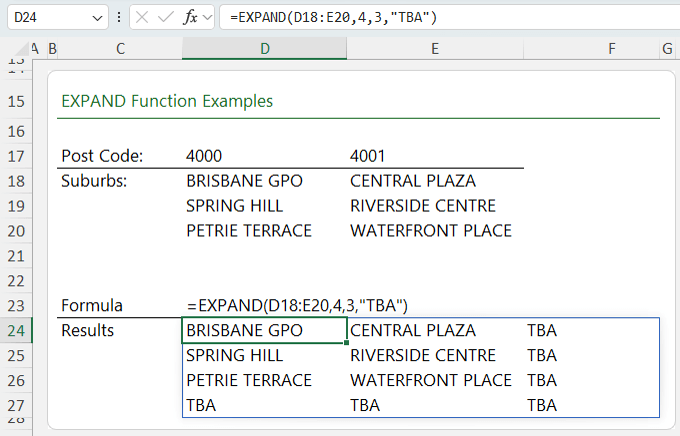This screenshot has height=436, width=680.
Task: Select CENTRAL PLAZA in results row 24
Action: pos(413,331)
